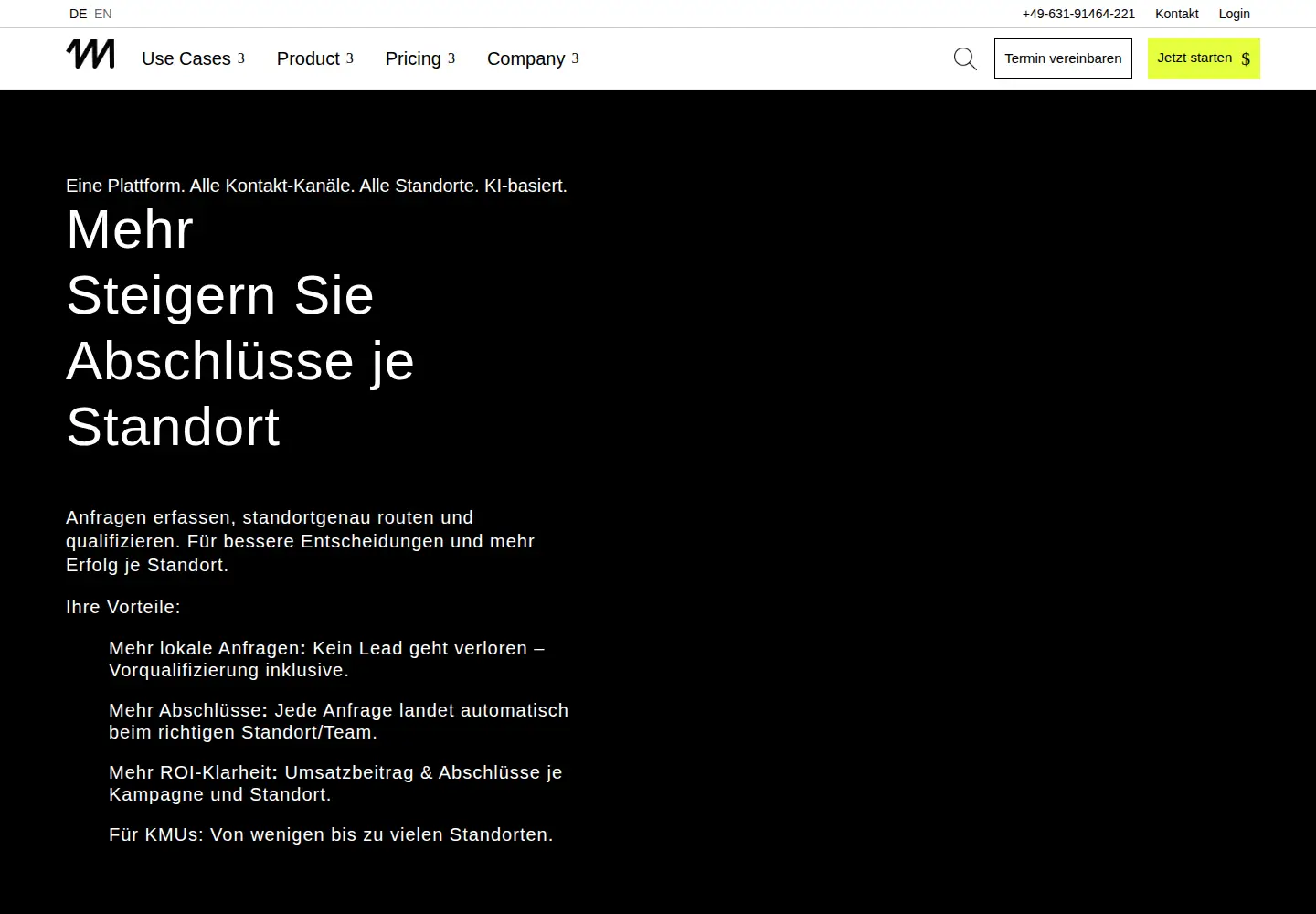Click the bullet 'Für KMUs: Von wenigen'

coord(331,834)
